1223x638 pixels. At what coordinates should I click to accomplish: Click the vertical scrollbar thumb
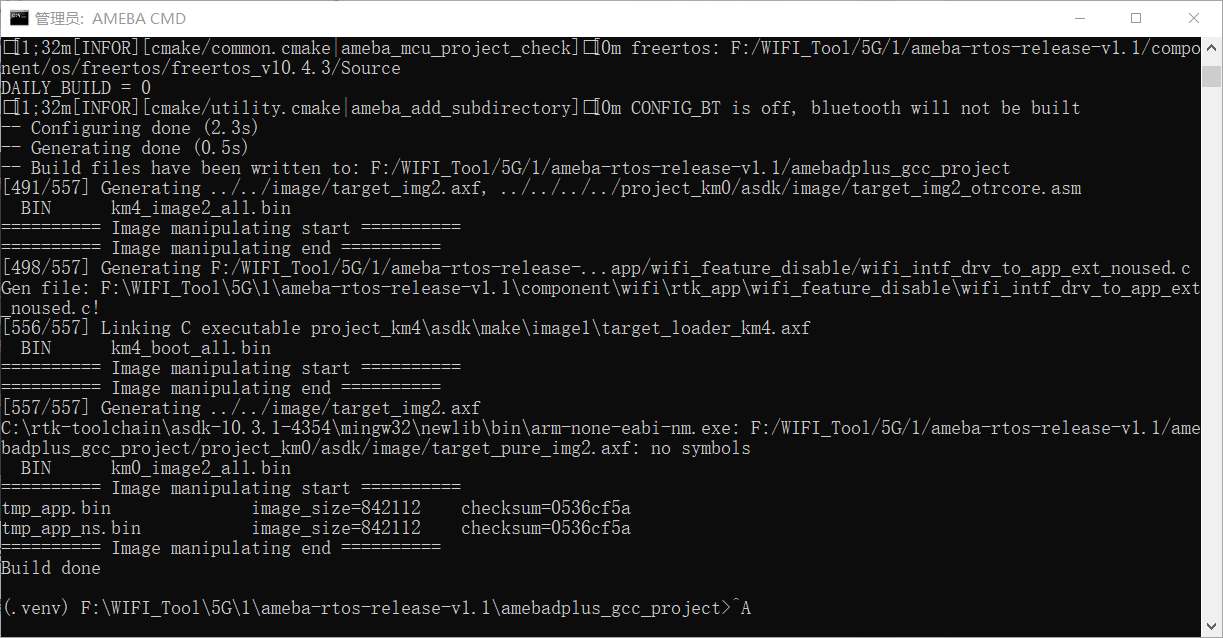(x=1211, y=76)
